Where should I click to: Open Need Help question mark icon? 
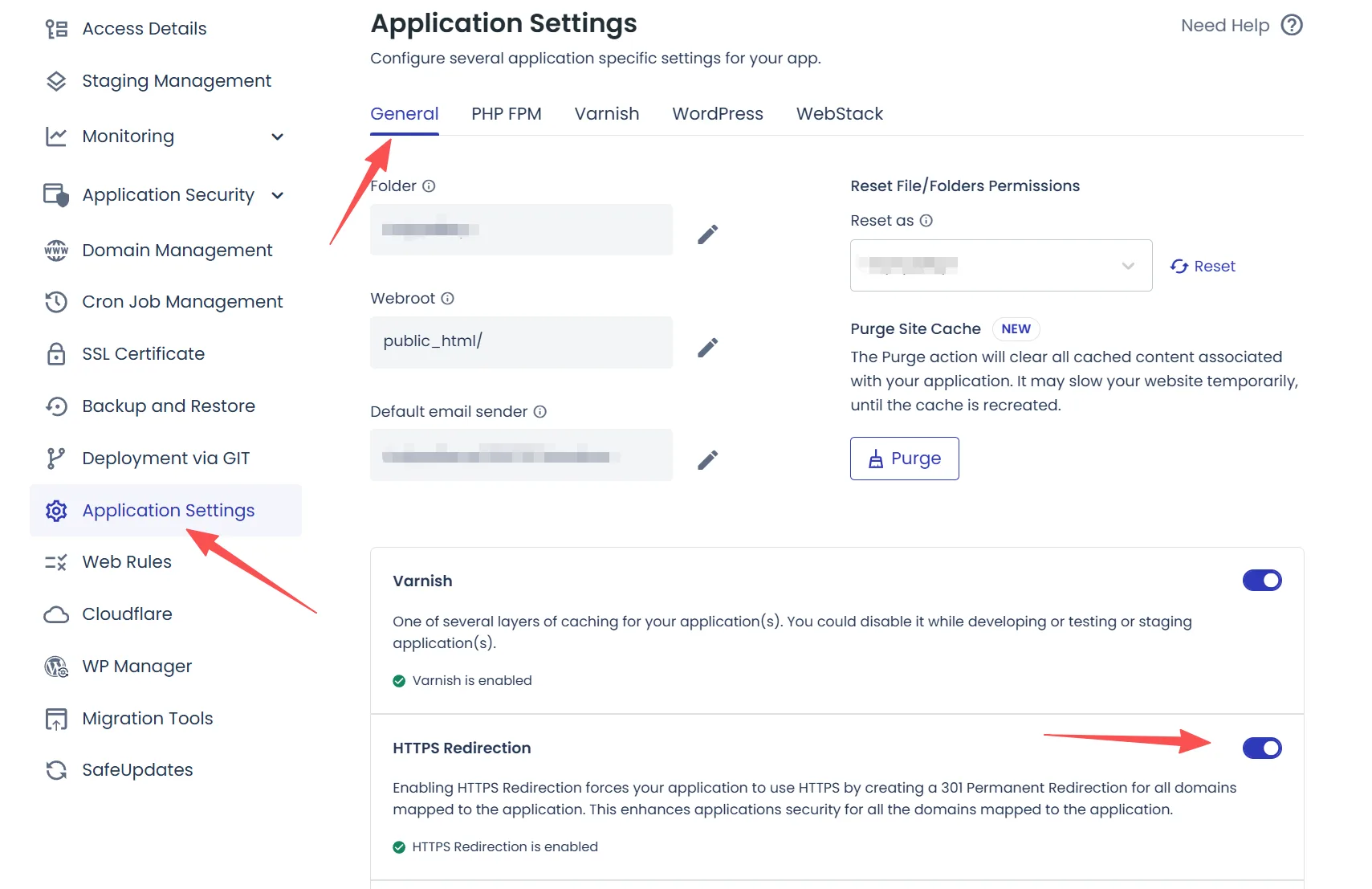pos(1291,26)
